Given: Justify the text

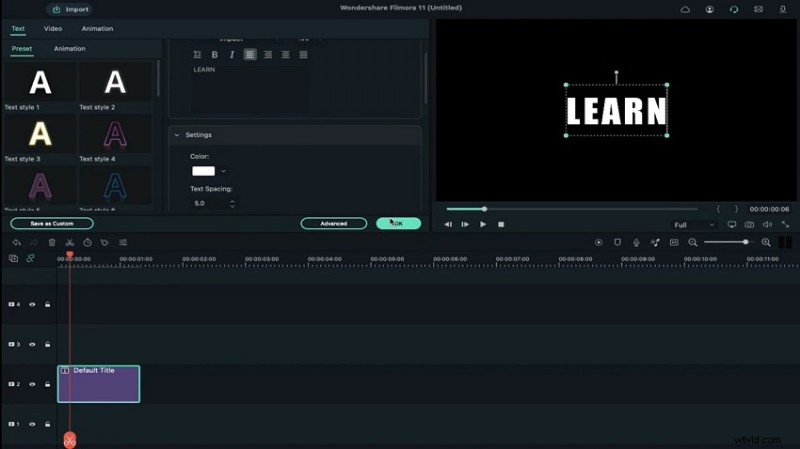Looking at the screenshot, I should 304,55.
